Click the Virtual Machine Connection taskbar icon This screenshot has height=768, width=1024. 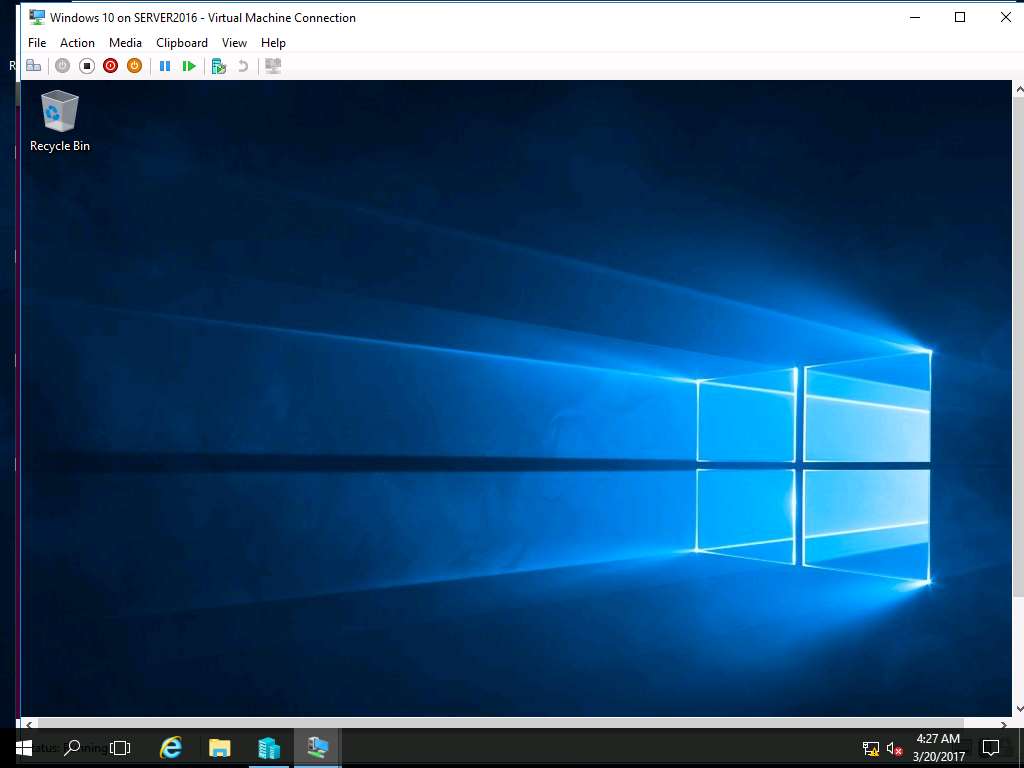pos(317,748)
